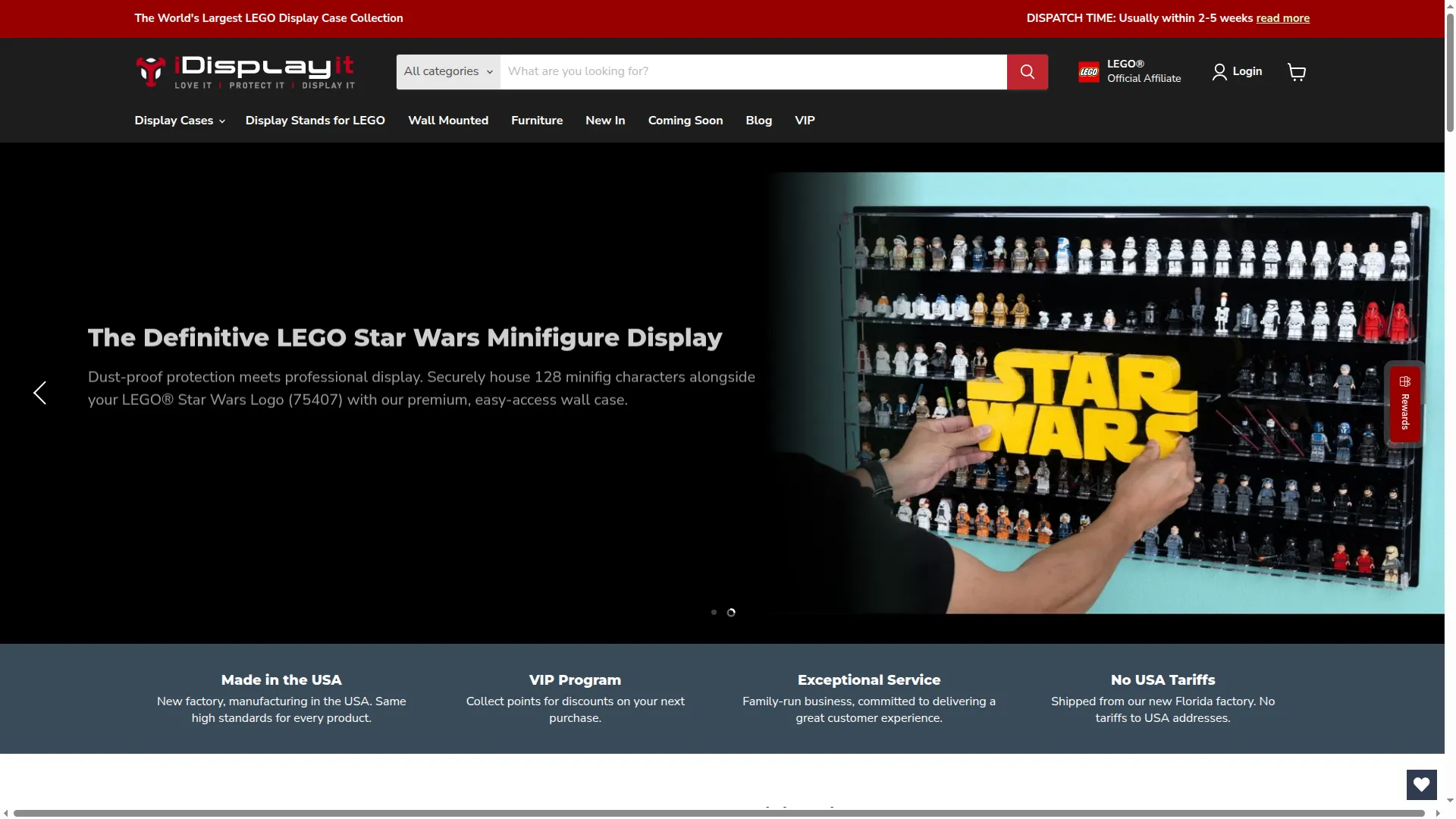
Task: Open the shopping cart
Action: tap(1297, 72)
